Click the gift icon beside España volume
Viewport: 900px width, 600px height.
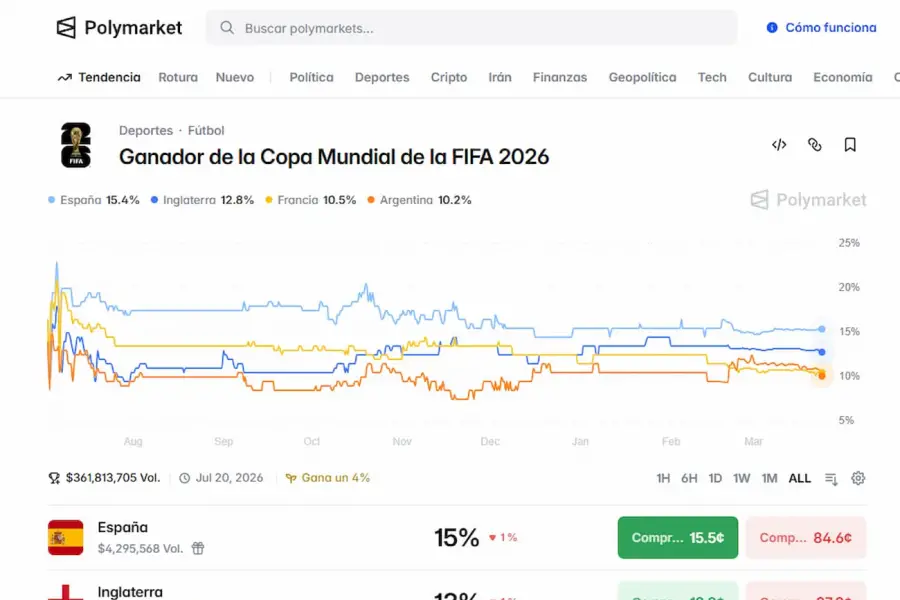[x=197, y=548]
